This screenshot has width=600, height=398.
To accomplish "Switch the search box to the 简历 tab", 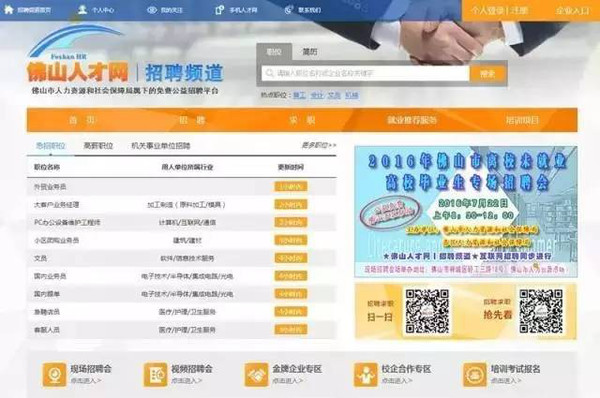I will [x=310, y=52].
